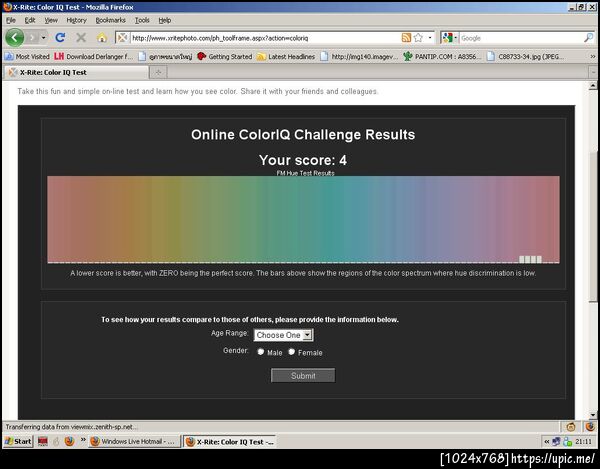Viewport: 600px width, 469px height.
Task: Click the URL address field
Action: 264,38
